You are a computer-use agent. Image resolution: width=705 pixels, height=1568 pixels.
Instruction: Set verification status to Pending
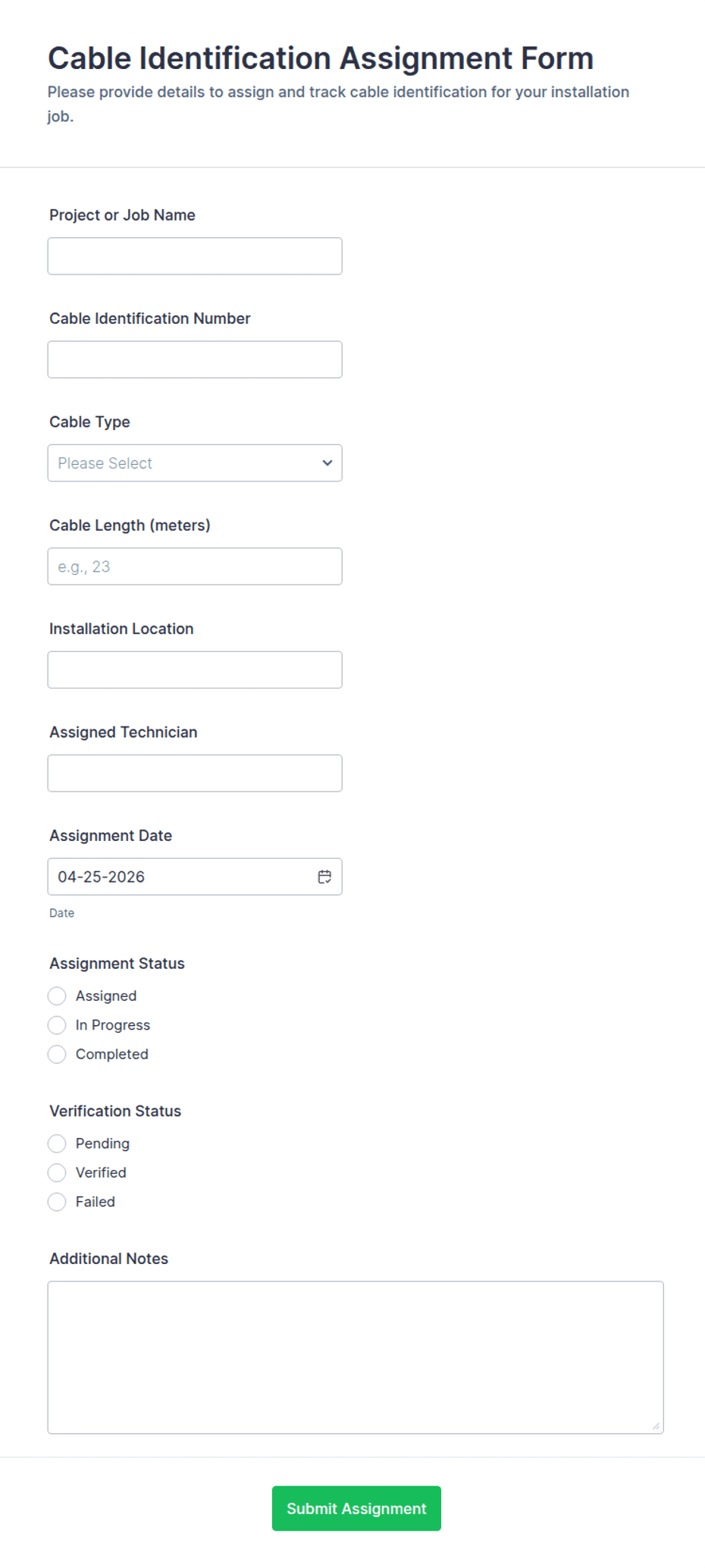(57, 1143)
